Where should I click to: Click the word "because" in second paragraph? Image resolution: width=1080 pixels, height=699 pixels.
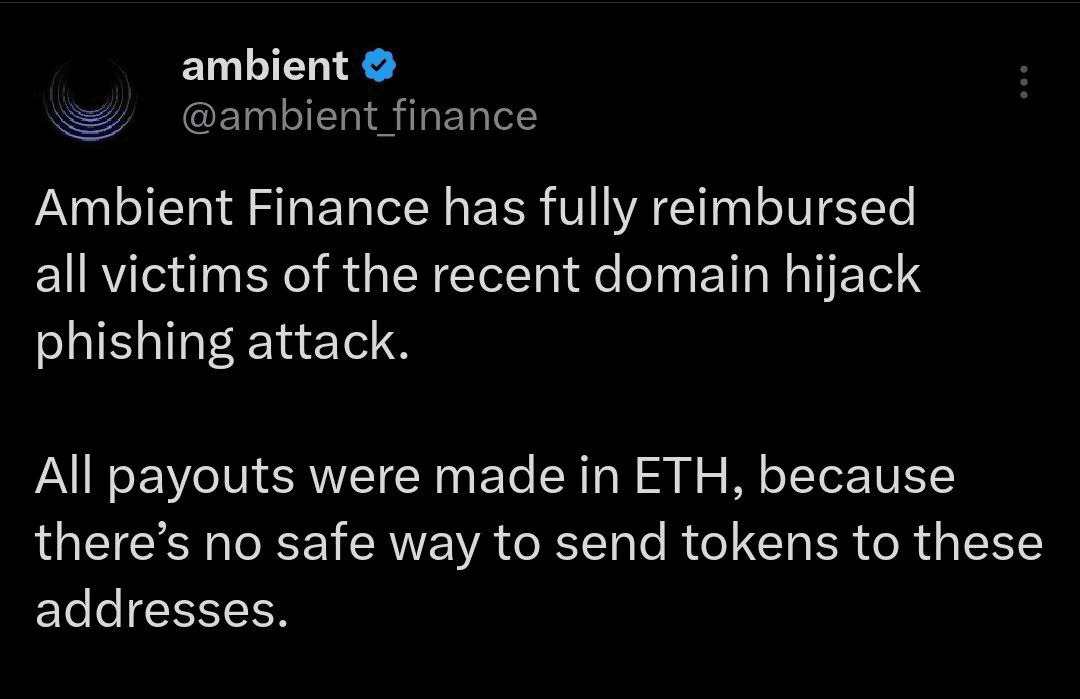[856, 477]
